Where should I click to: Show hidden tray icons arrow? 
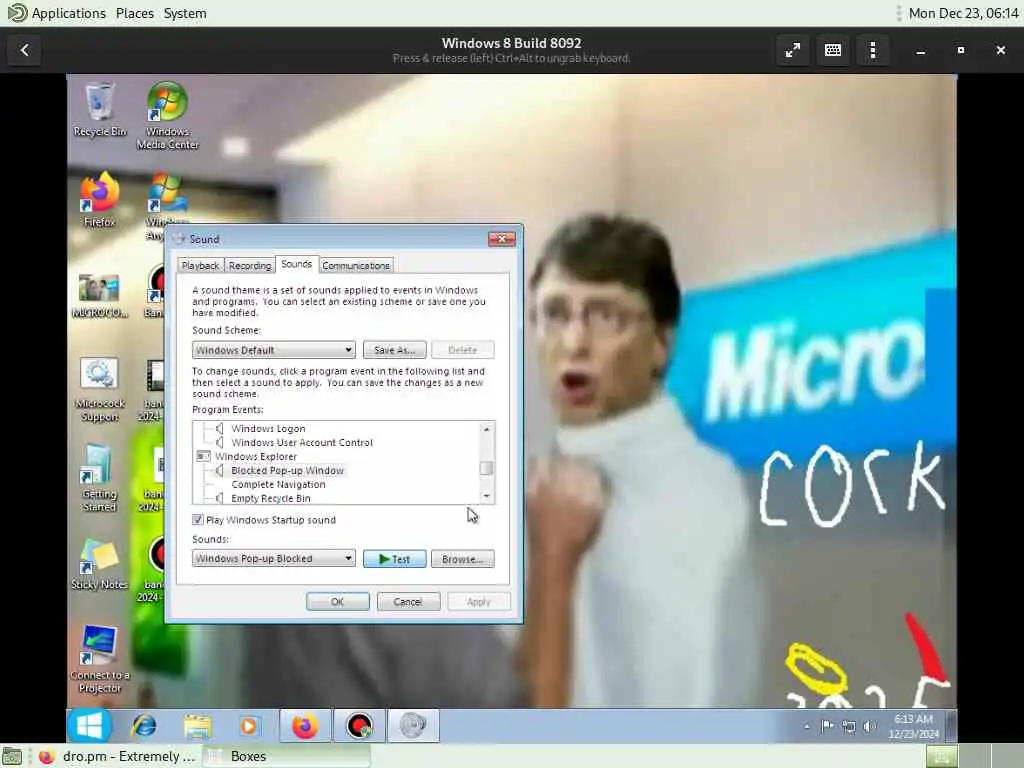[807, 726]
